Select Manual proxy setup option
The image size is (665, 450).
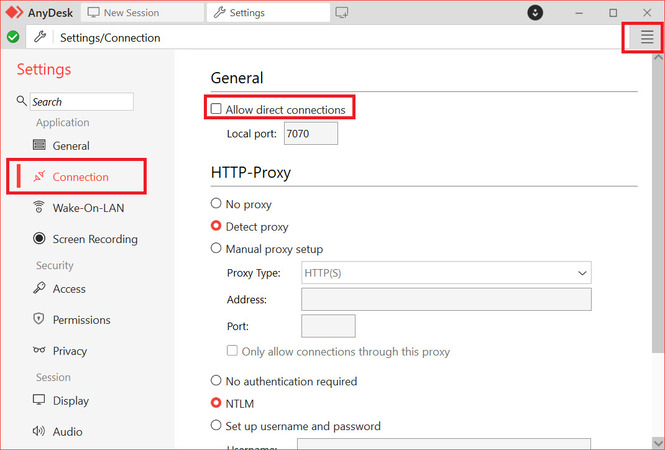216,248
